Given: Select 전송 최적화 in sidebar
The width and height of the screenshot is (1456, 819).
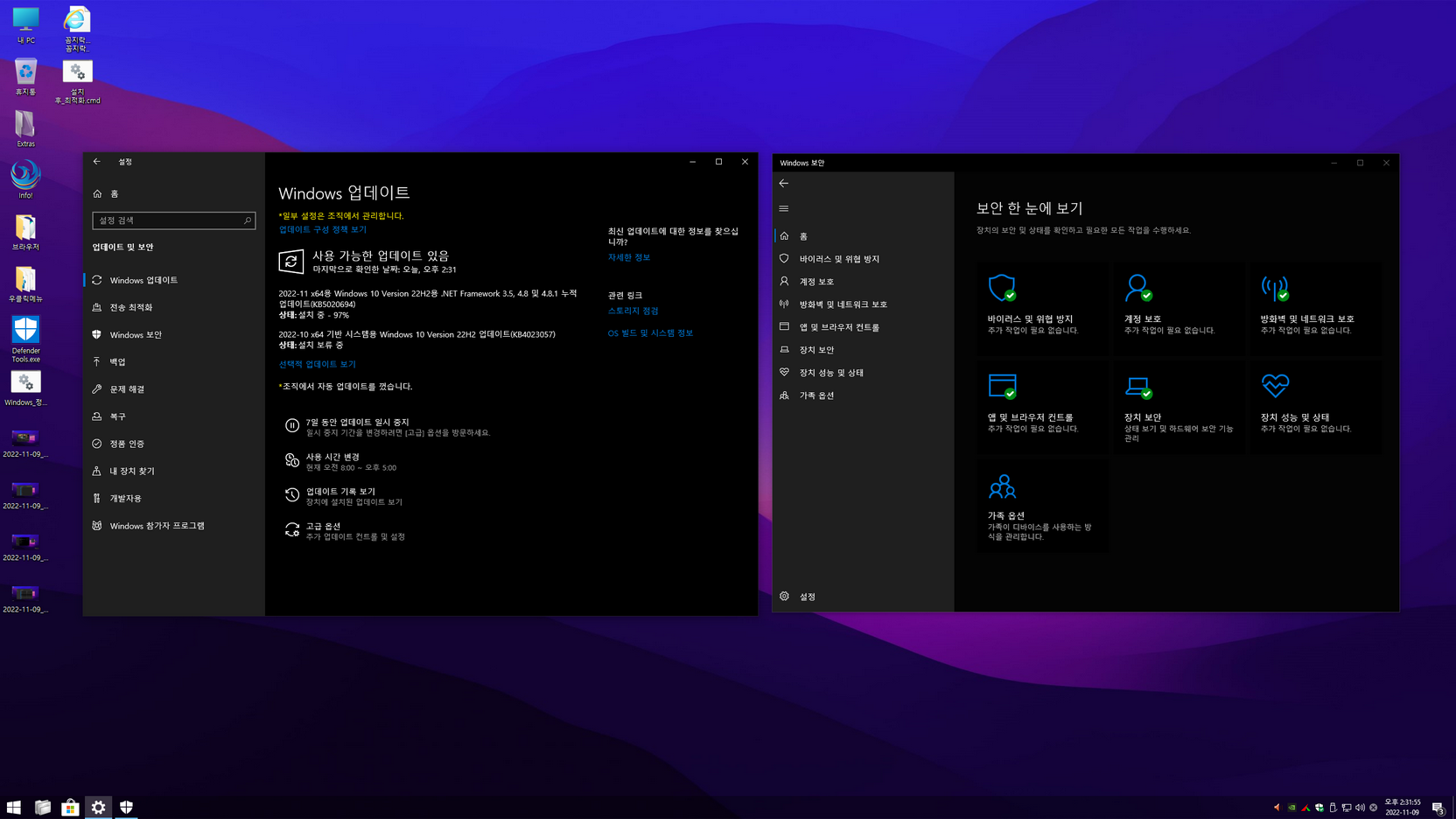Looking at the screenshot, I should 174,307.
